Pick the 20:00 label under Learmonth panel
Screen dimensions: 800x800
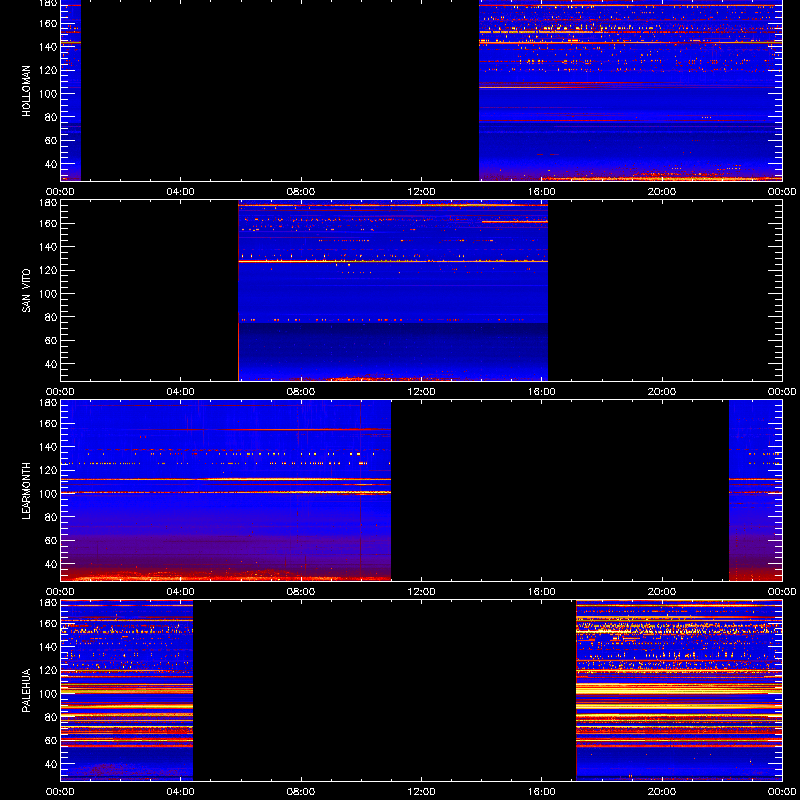click(x=662, y=592)
